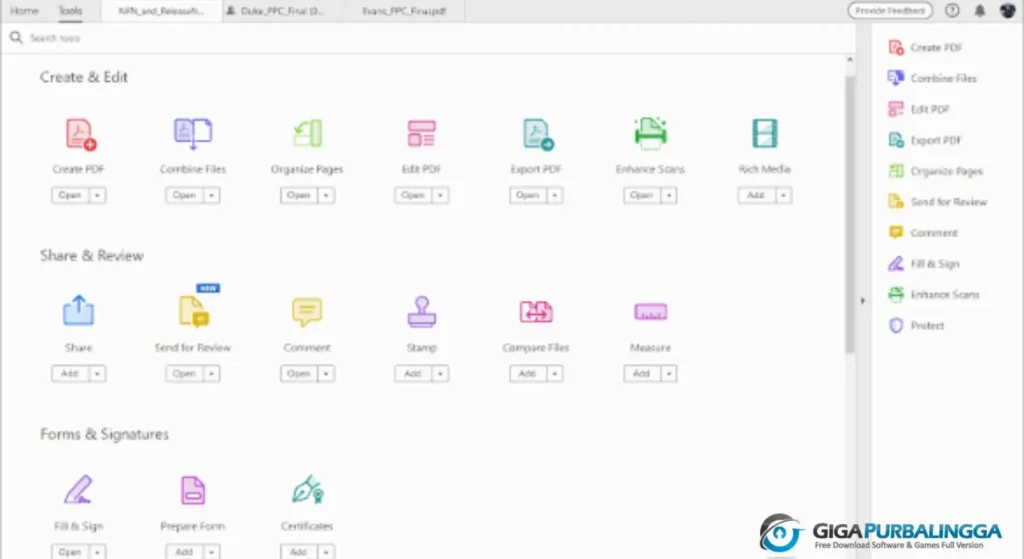This screenshot has width=1024, height=559.
Task: Open the Fill & Sign tool icon
Action: tap(78, 490)
